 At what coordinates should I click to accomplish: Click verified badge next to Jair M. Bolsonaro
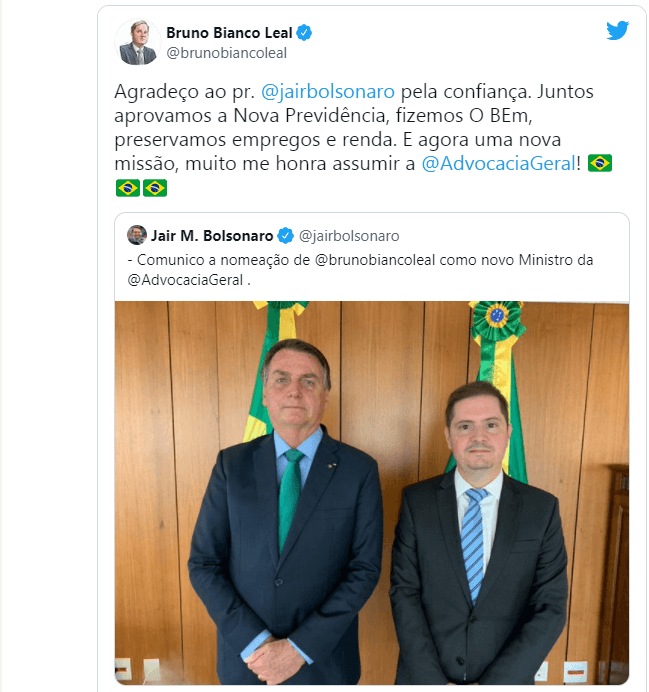click(x=285, y=236)
